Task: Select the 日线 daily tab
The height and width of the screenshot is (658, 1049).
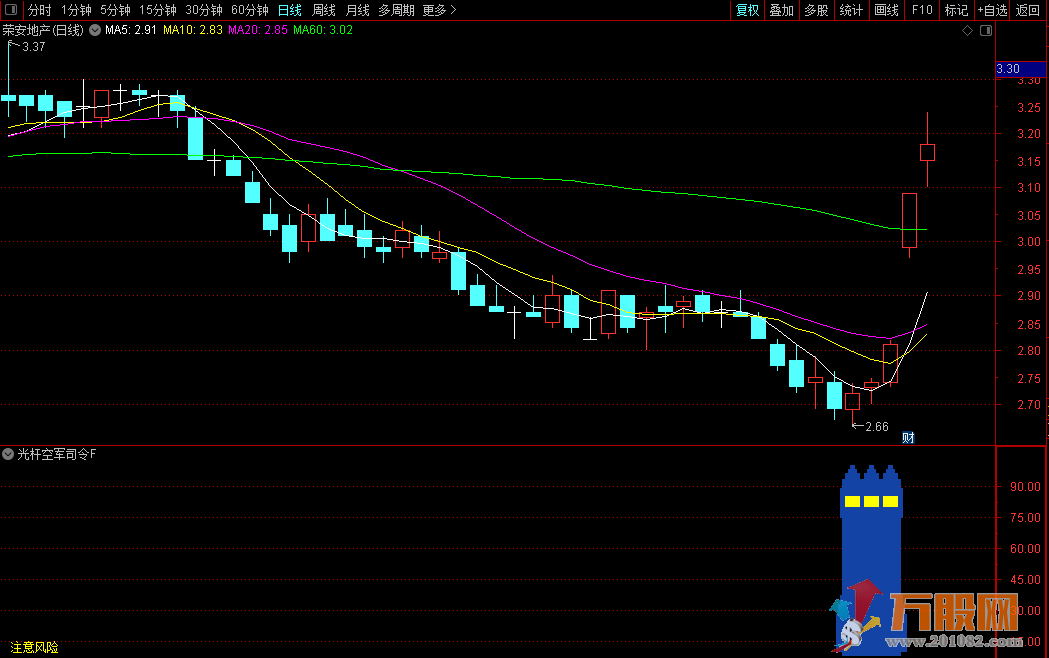Action: 290,10
